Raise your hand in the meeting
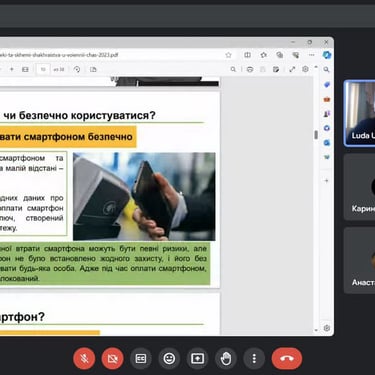Viewport: 375px width, 375px height. coord(226,359)
